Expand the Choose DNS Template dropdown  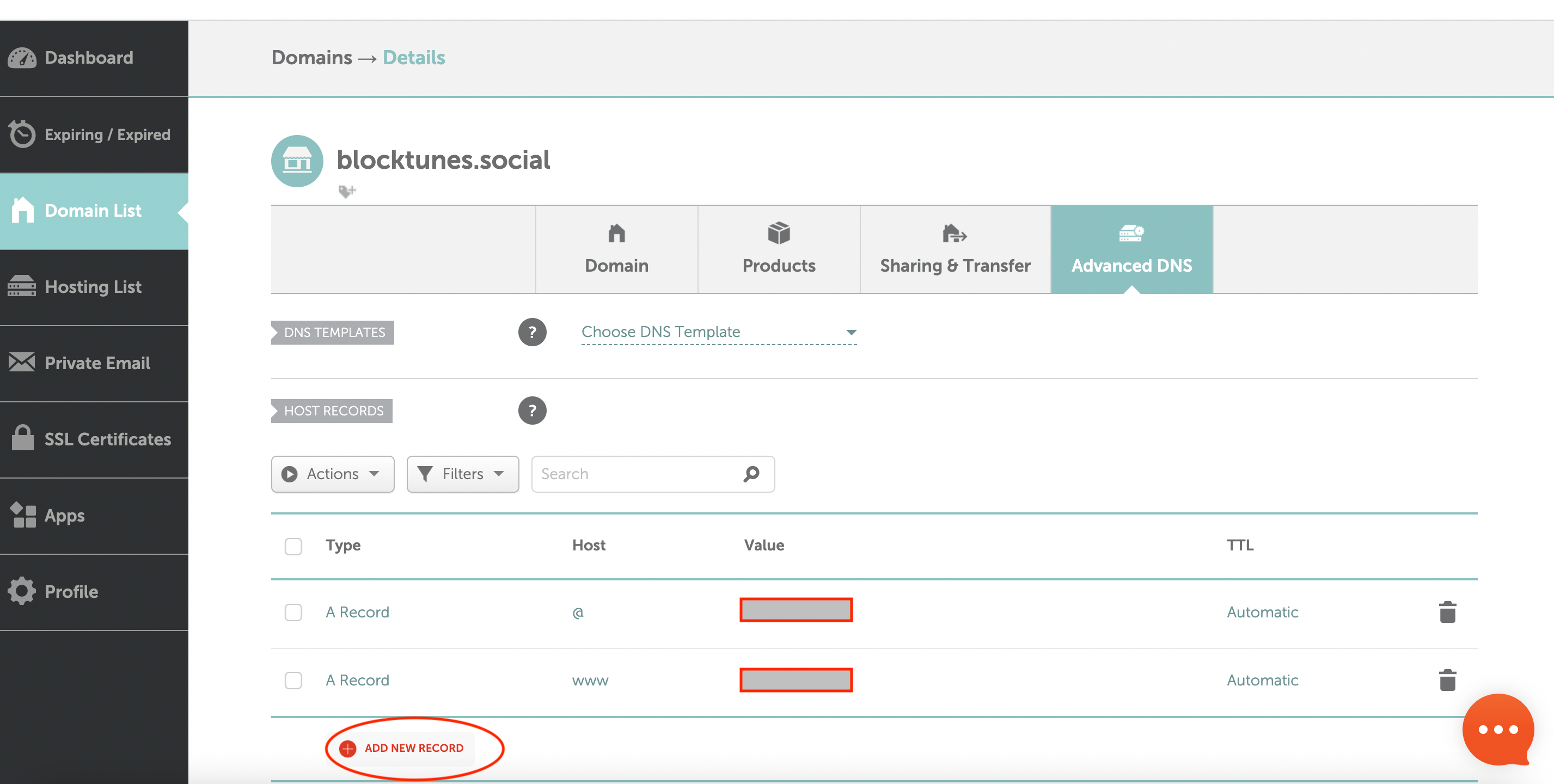pos(719,332)
